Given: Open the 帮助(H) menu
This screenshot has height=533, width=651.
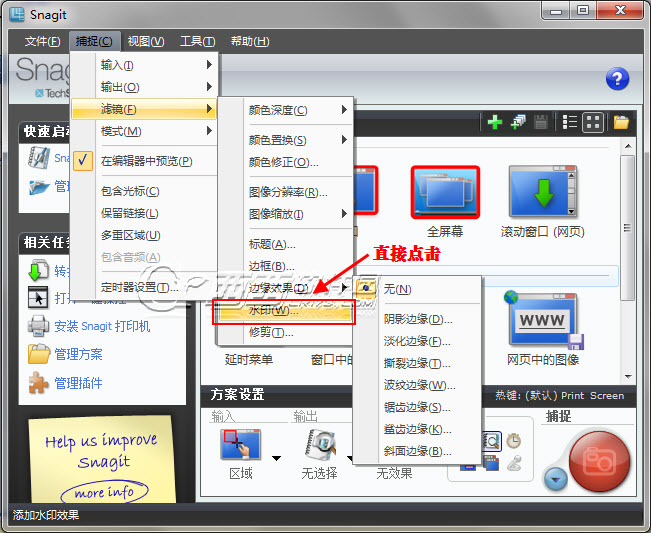Looking at the screenshot, I should point(250,41).
